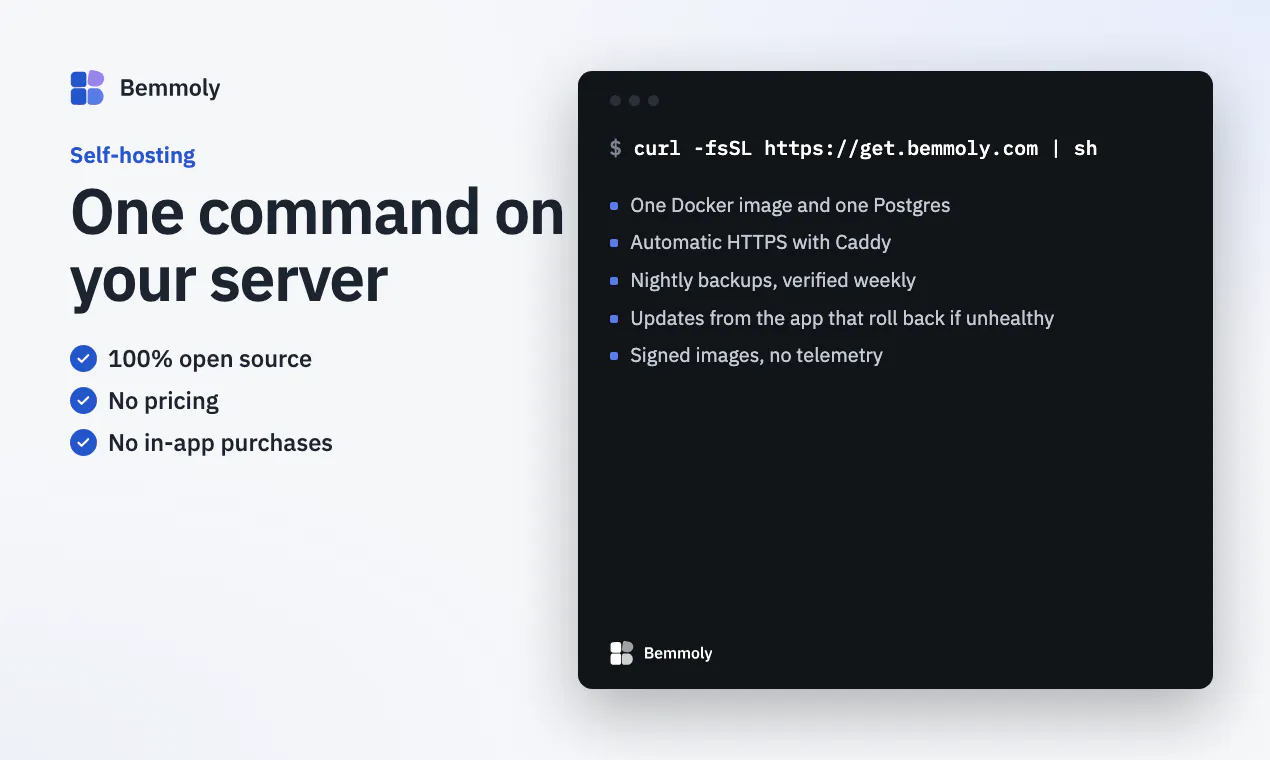This screenshot has height=760, width=1270.
Task: Select "Updates from the app that roll back if unhealthy"
Action: tap(842, 318)
